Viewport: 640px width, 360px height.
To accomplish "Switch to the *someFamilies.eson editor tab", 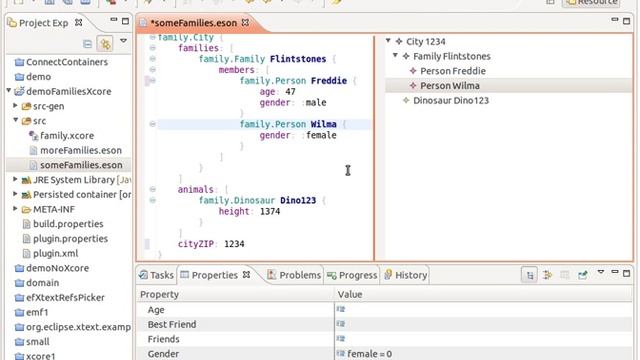I will pos(193,23).
